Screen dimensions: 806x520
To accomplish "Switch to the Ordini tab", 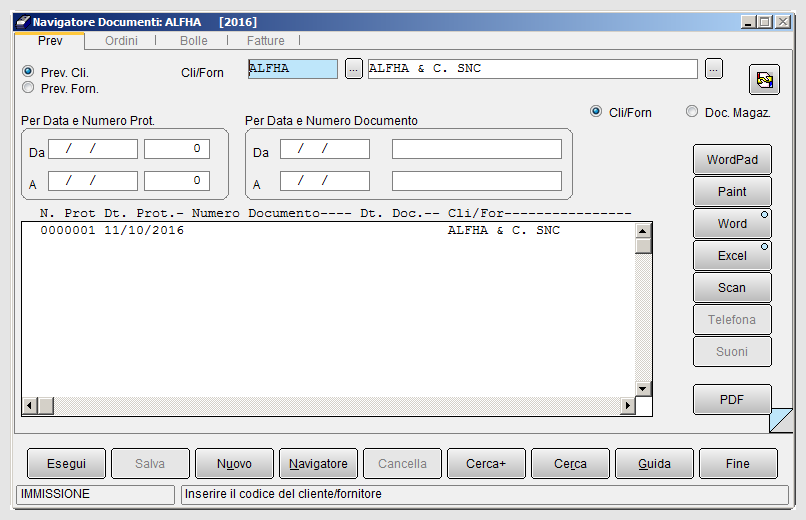I will 121,41.
